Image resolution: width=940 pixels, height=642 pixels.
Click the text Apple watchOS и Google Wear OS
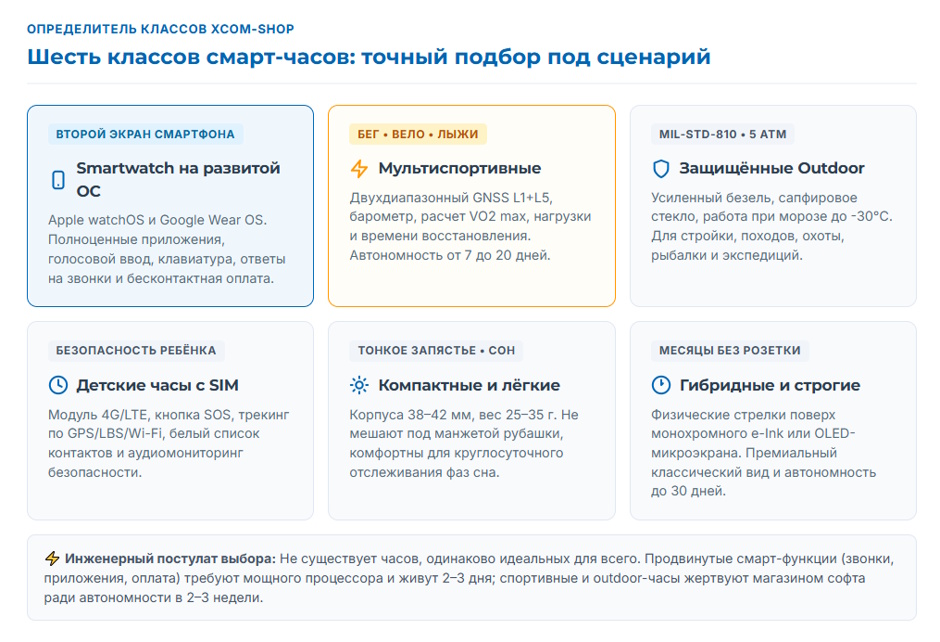158,220
